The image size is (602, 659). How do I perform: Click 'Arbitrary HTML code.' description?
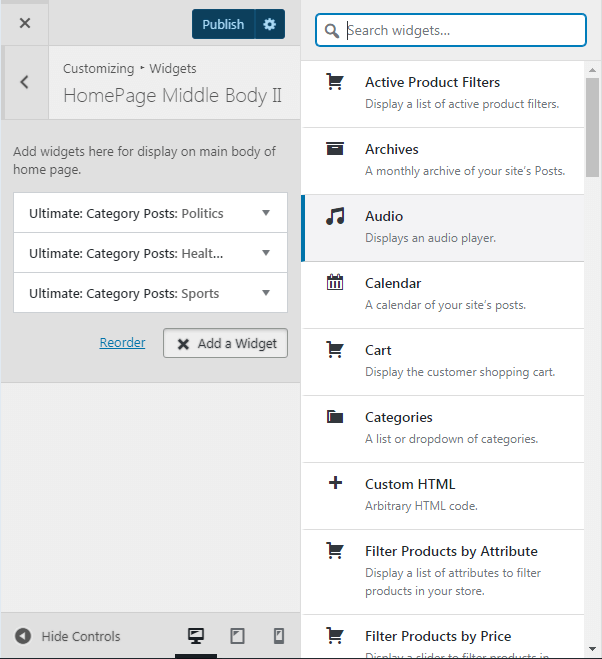[x=421, y=506]
